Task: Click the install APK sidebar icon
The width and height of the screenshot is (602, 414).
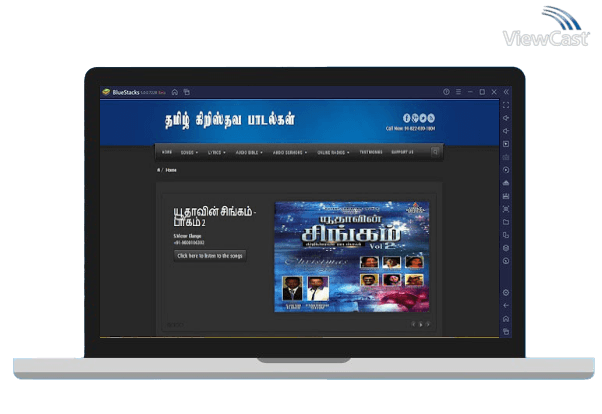Action: (x=506, y=183)
